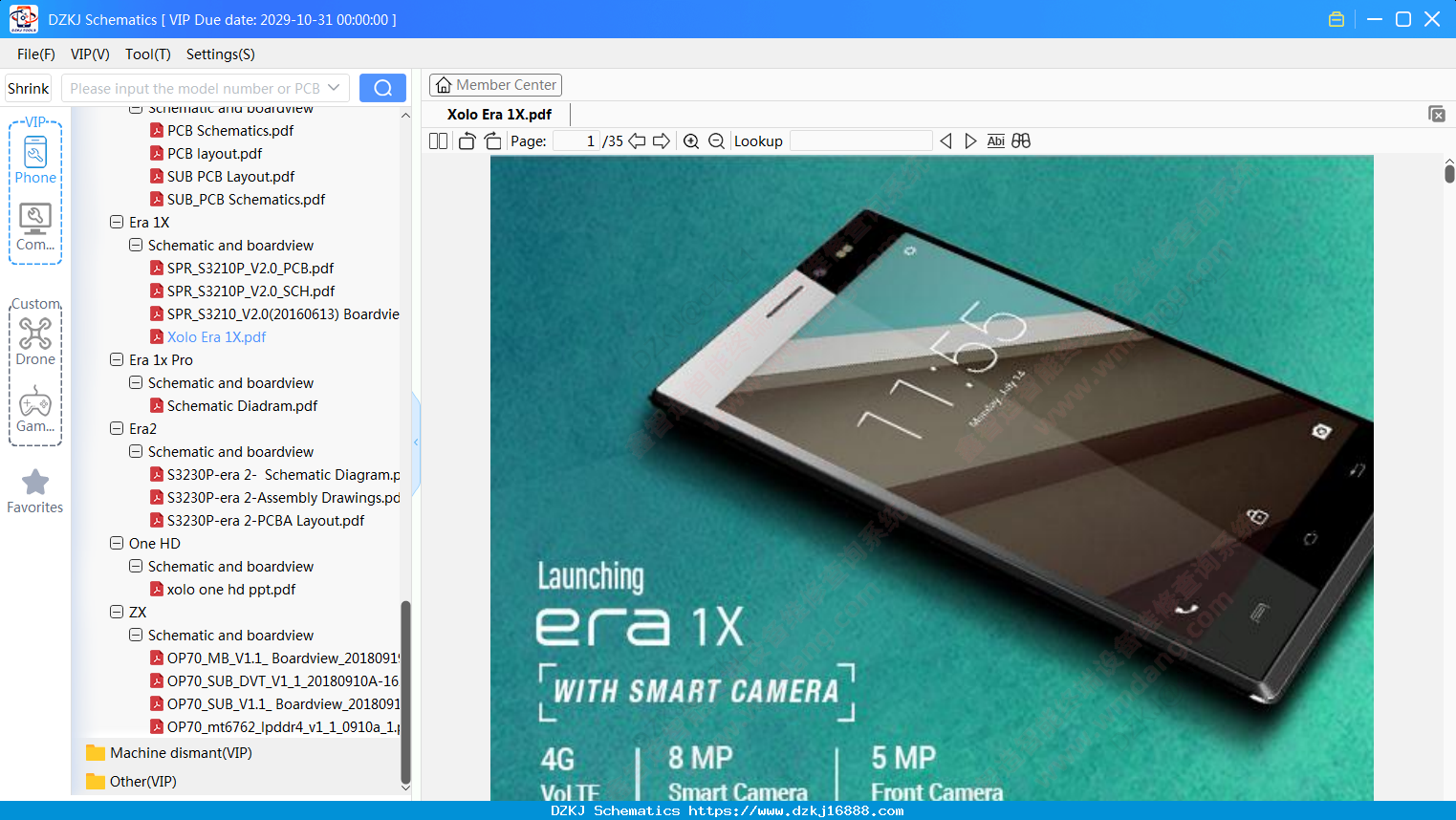Collapse Schematic and boardview under ZX
This screenshot has width=1456, height=820.
[136, 636]
